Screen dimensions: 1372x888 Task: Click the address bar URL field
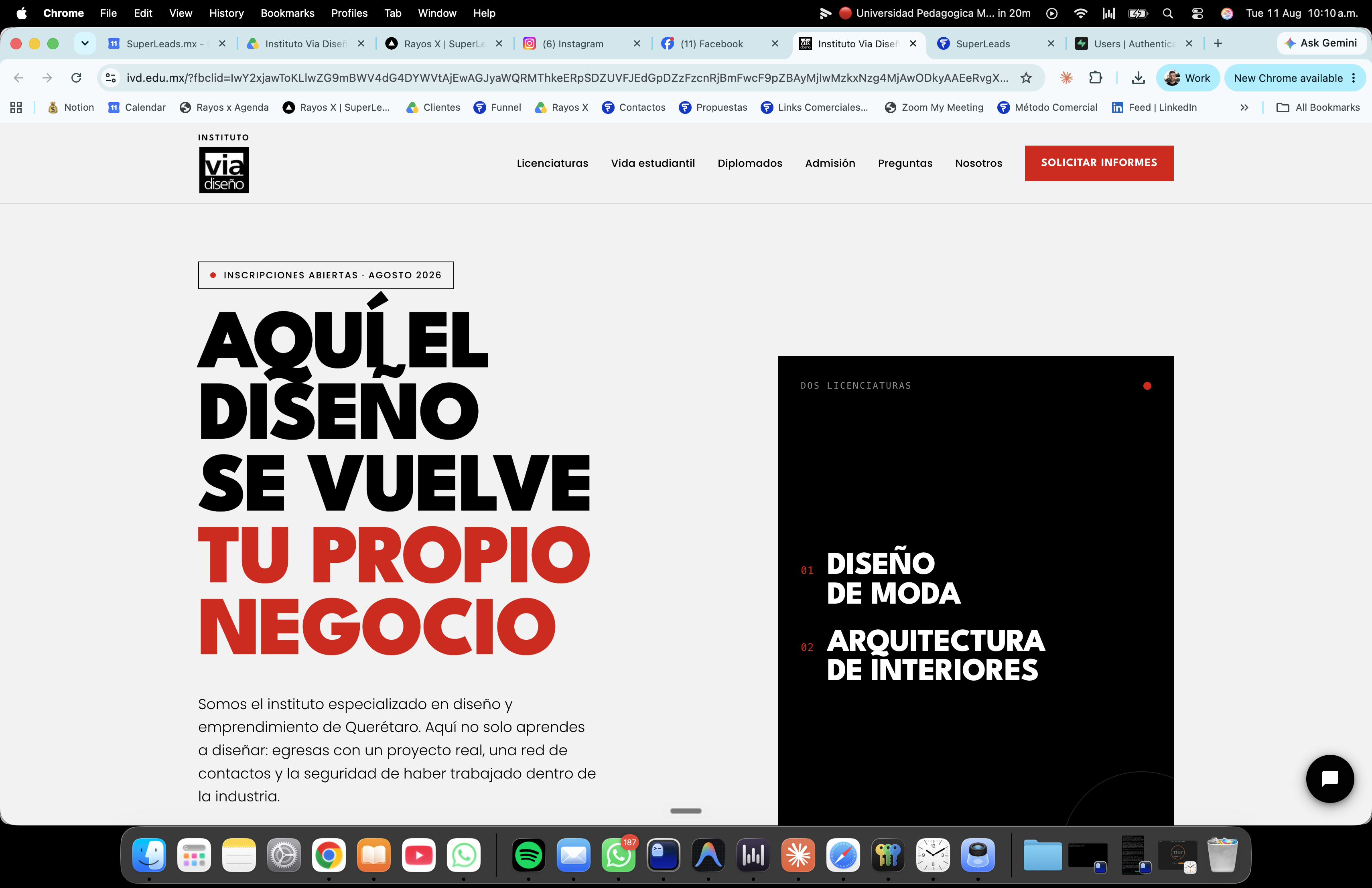[567, 78]
